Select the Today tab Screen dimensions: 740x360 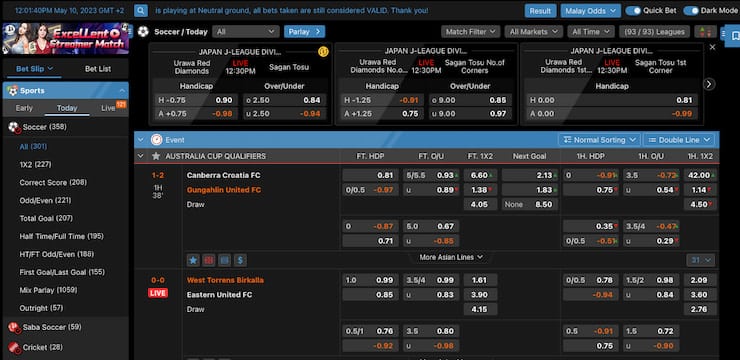click(67, 108)
